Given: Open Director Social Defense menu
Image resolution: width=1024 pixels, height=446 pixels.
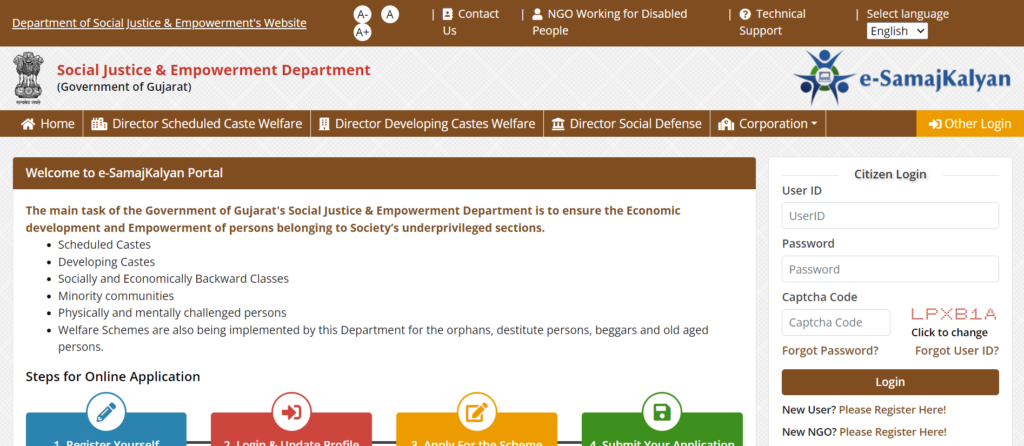Looking at the screenshot, I should point(627,124).
